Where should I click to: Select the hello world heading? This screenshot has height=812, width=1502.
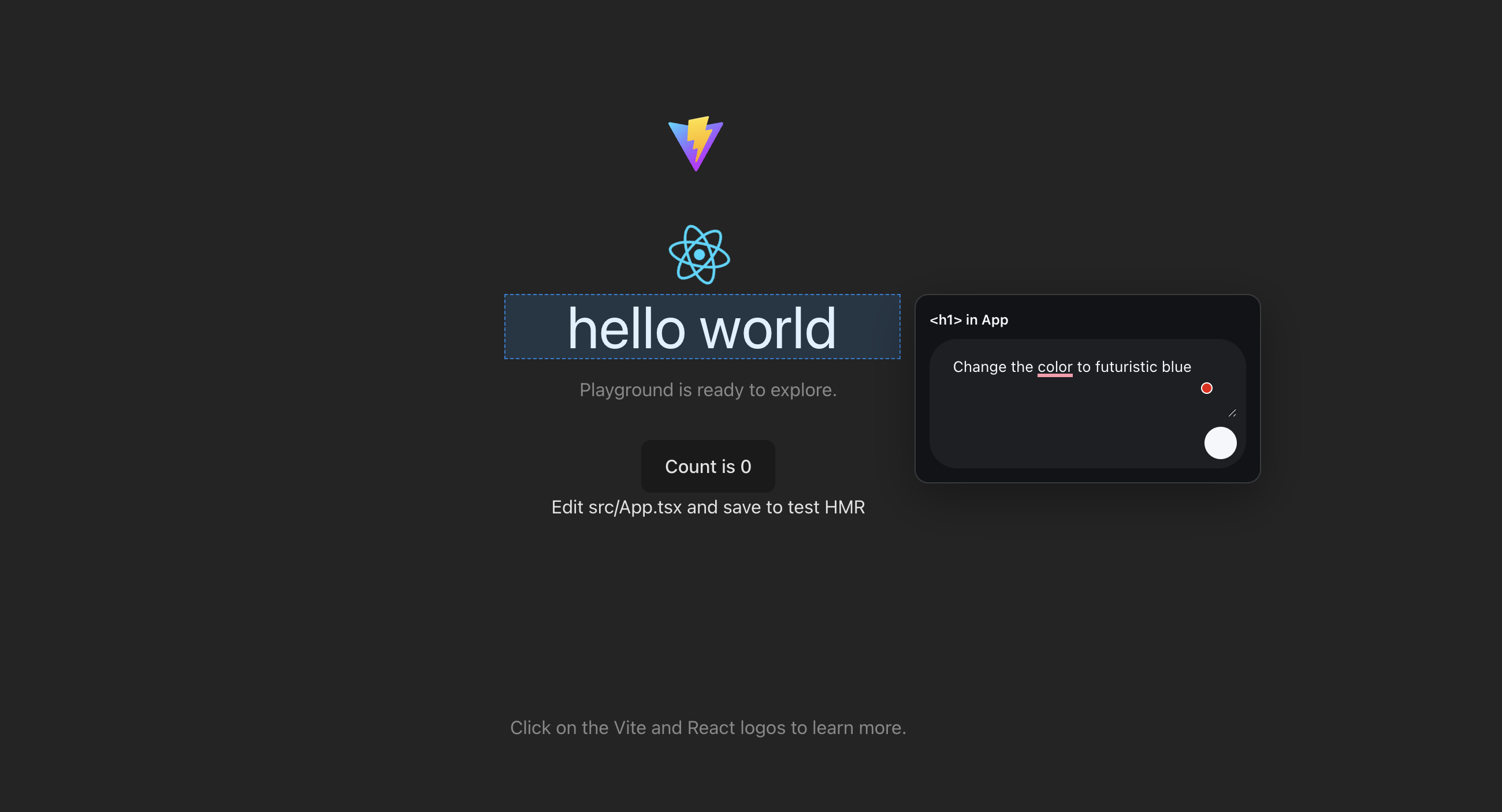pyautogui.click(x=702, y=328)
